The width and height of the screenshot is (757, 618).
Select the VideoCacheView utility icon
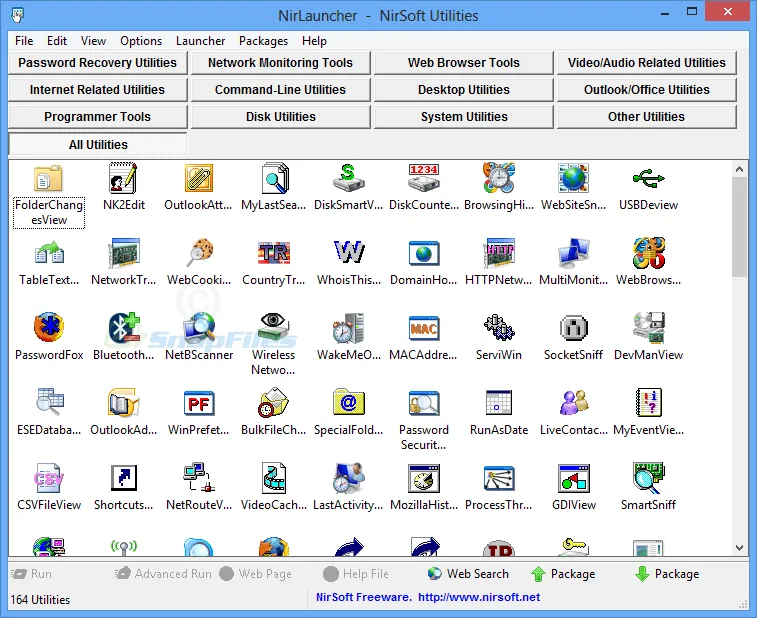273,478
